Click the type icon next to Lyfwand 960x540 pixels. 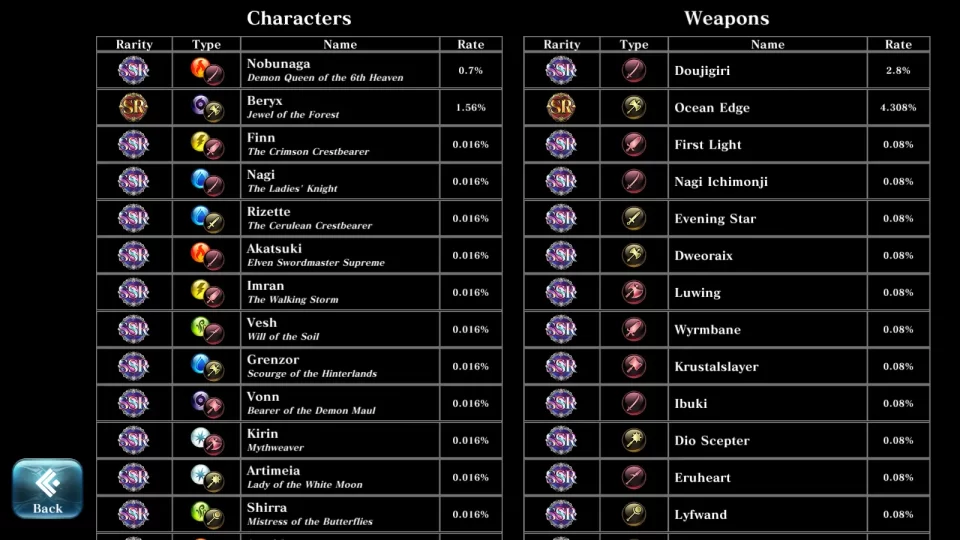pyautogui.click(x=634, y=514)
